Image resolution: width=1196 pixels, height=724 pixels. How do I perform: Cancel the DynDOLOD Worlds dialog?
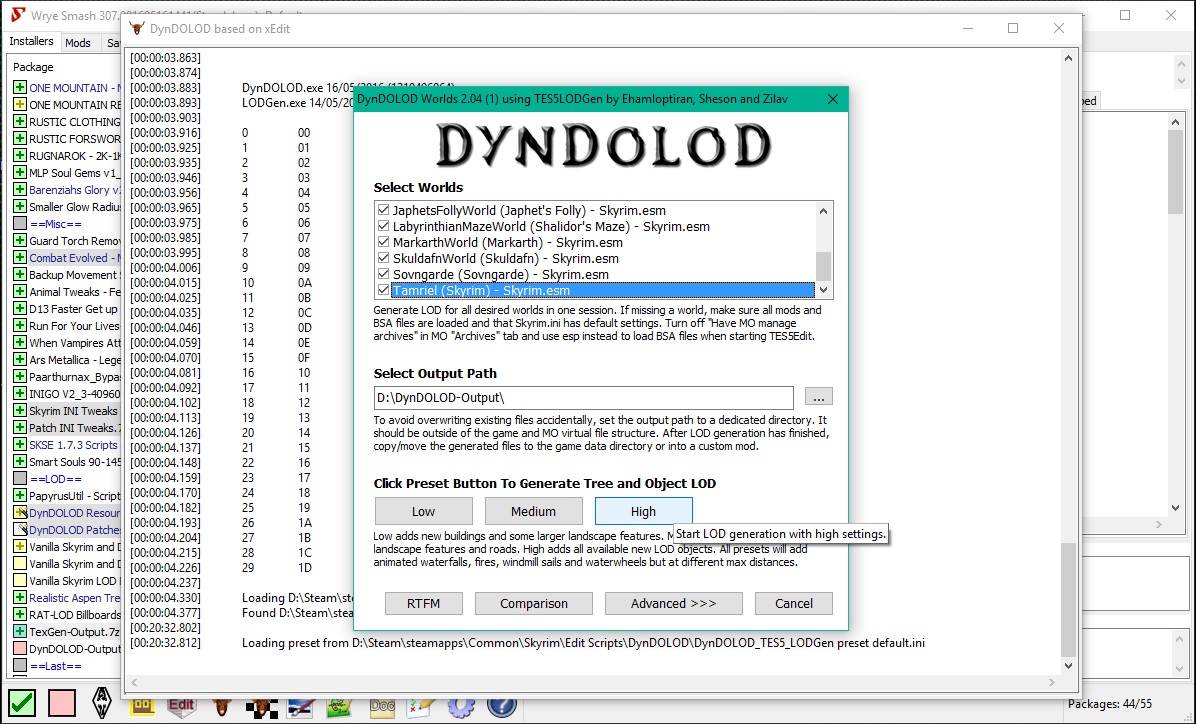793,603
